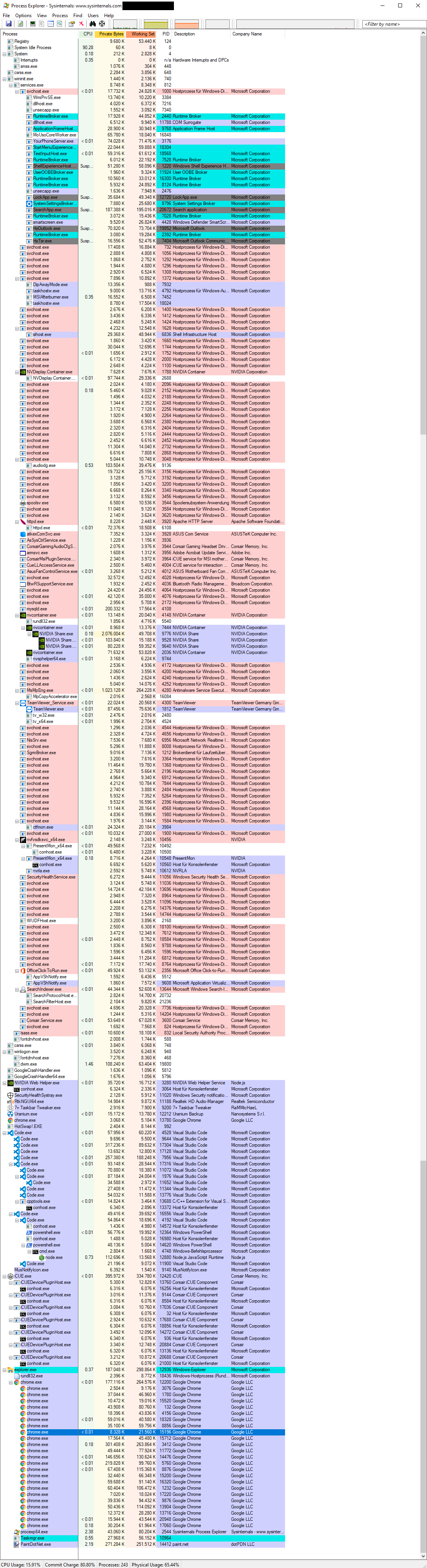This screenshot has width=427, height=1568.
Task: Sort by the PID column header
Action: pos(165,34)
